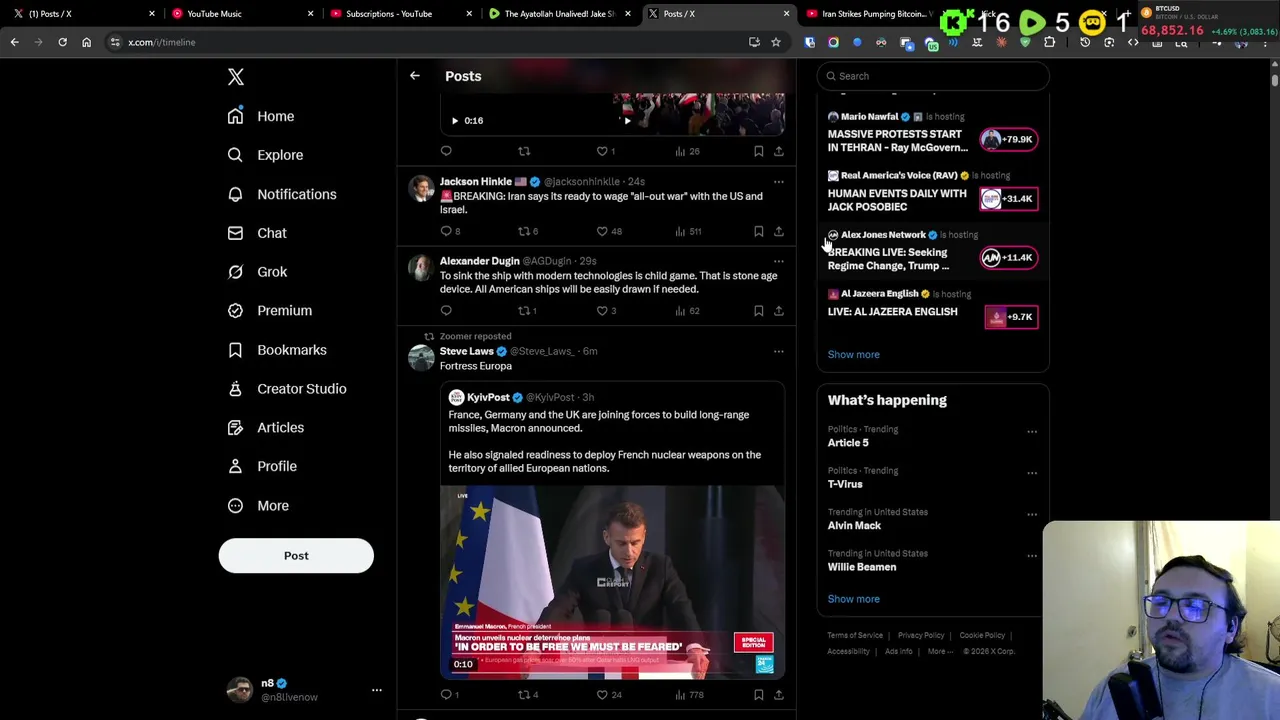Share the Steve Laws post
The image size is (1280, 720).
click(x=779, y=695)
